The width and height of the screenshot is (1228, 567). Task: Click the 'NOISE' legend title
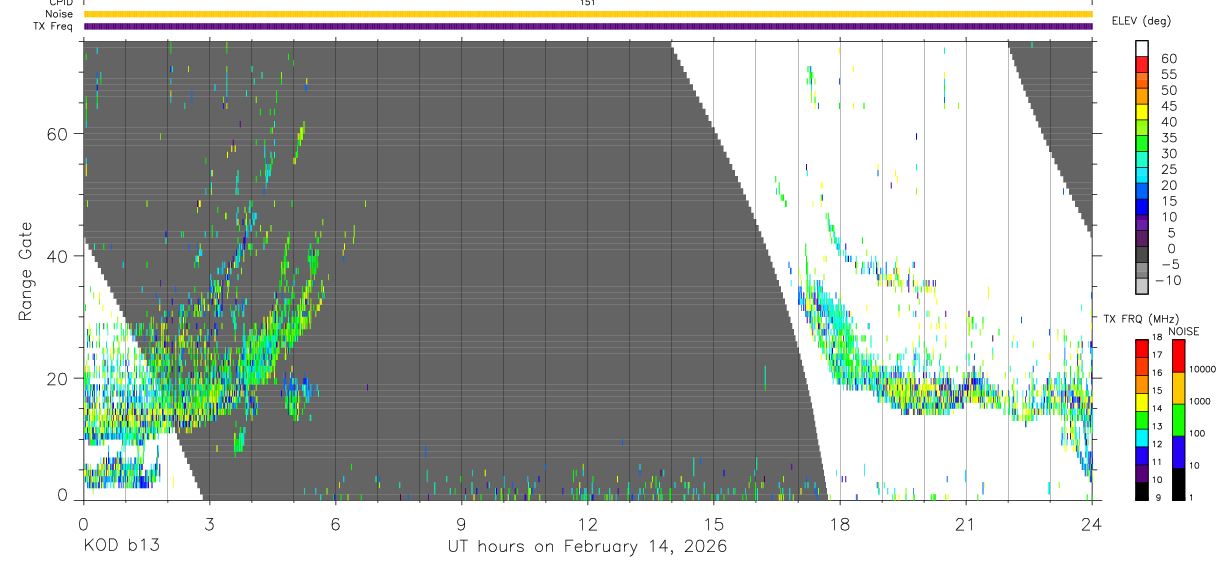(1183, 331)
